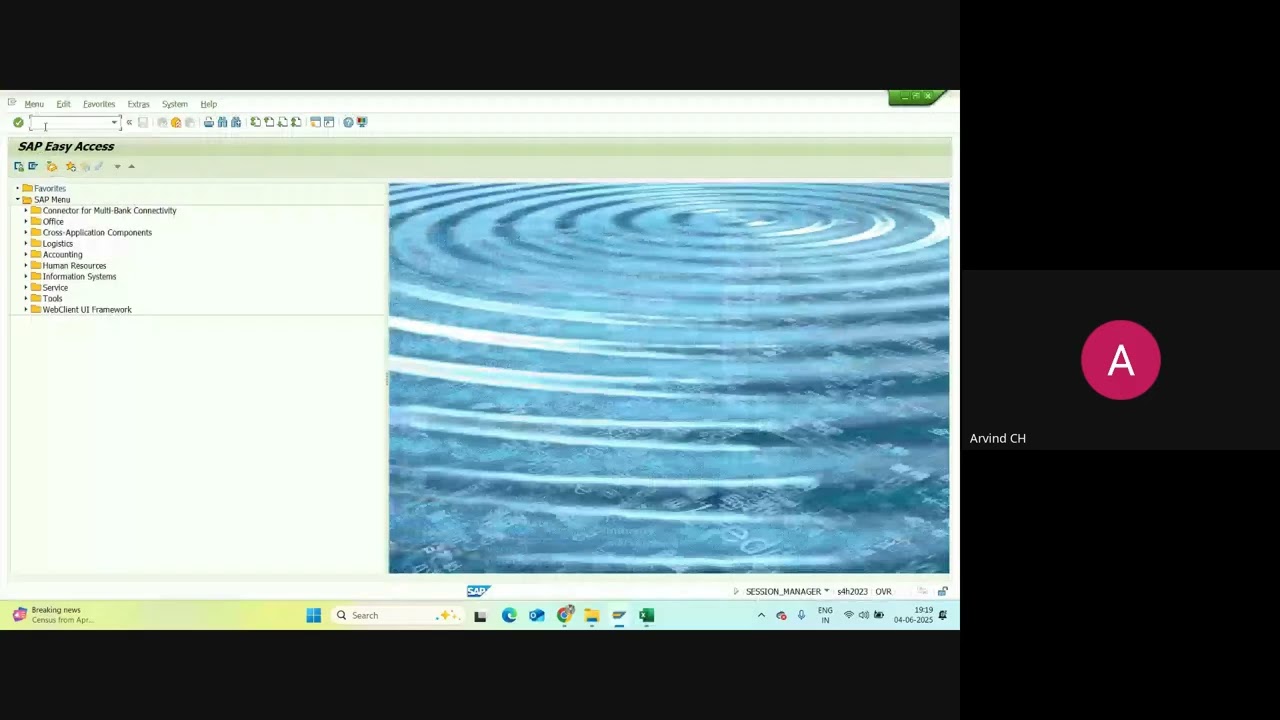Image resolution: width=1280 pixels, height=720 pixels.
Task: Toggle OVR insert mode in status bar
Action: [883, 591]
